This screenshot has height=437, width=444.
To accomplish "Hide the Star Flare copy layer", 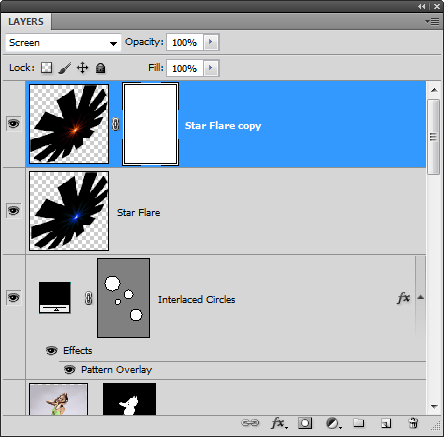I will pos(14,124).
